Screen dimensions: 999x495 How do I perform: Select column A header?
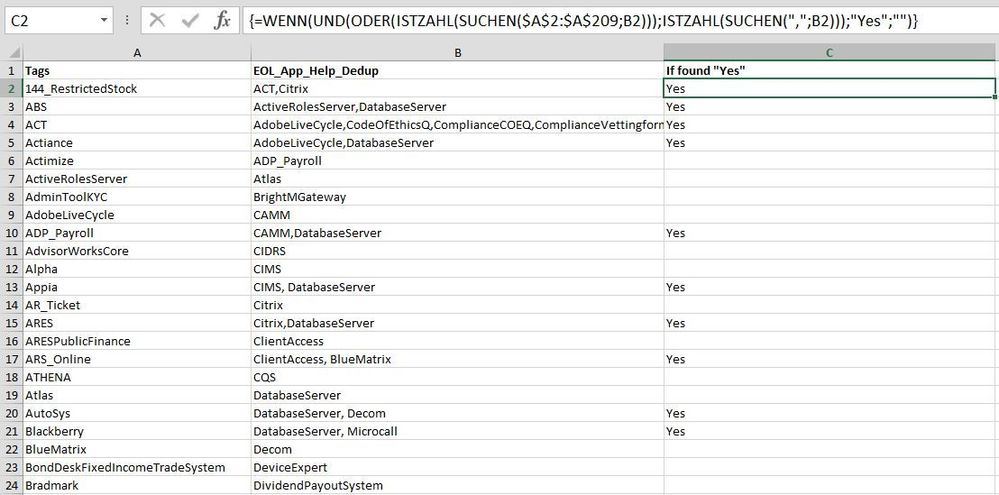(137, 53)
